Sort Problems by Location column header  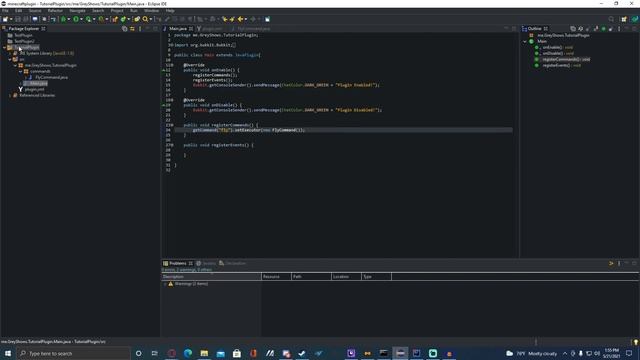pyautogui.click(x=346, y=277)
